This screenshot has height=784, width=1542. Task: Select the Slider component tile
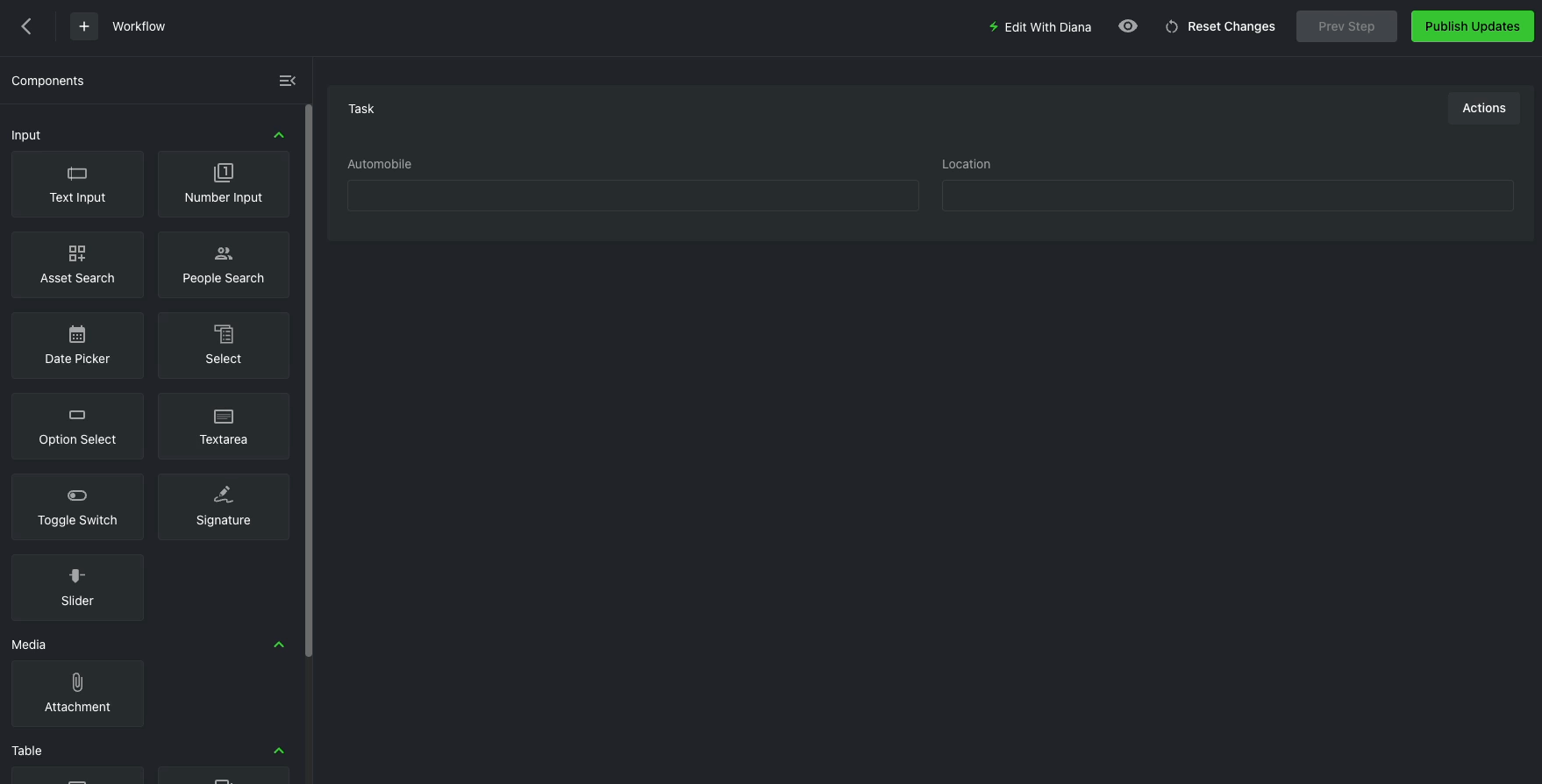[77, 588]
